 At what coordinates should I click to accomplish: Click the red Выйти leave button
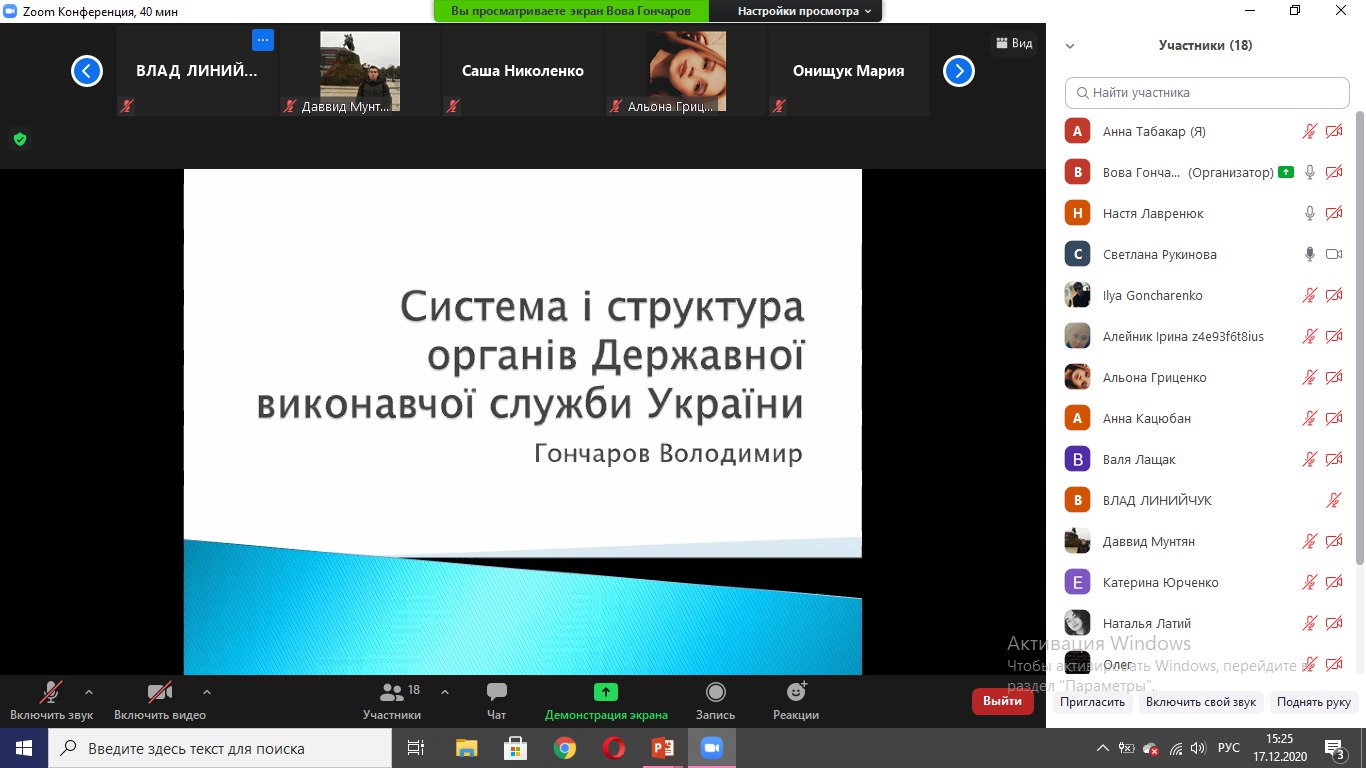[1002, 701]
